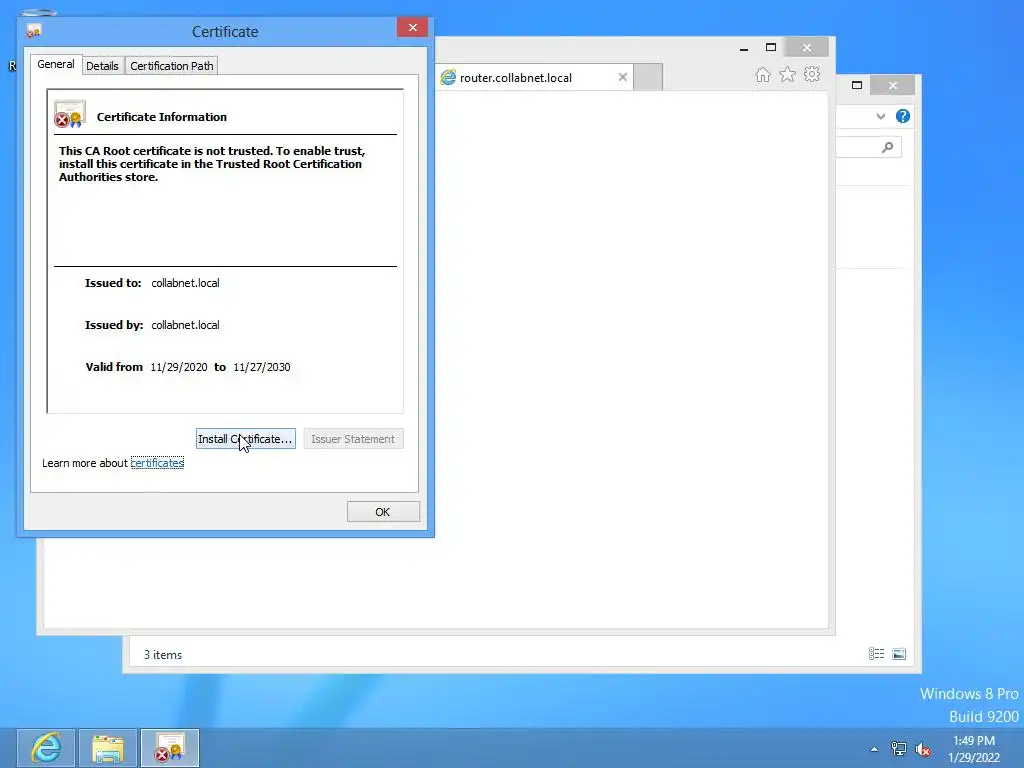Show hidden system tray icons
Screen dimensions: 1024x768
pos(874,749)
